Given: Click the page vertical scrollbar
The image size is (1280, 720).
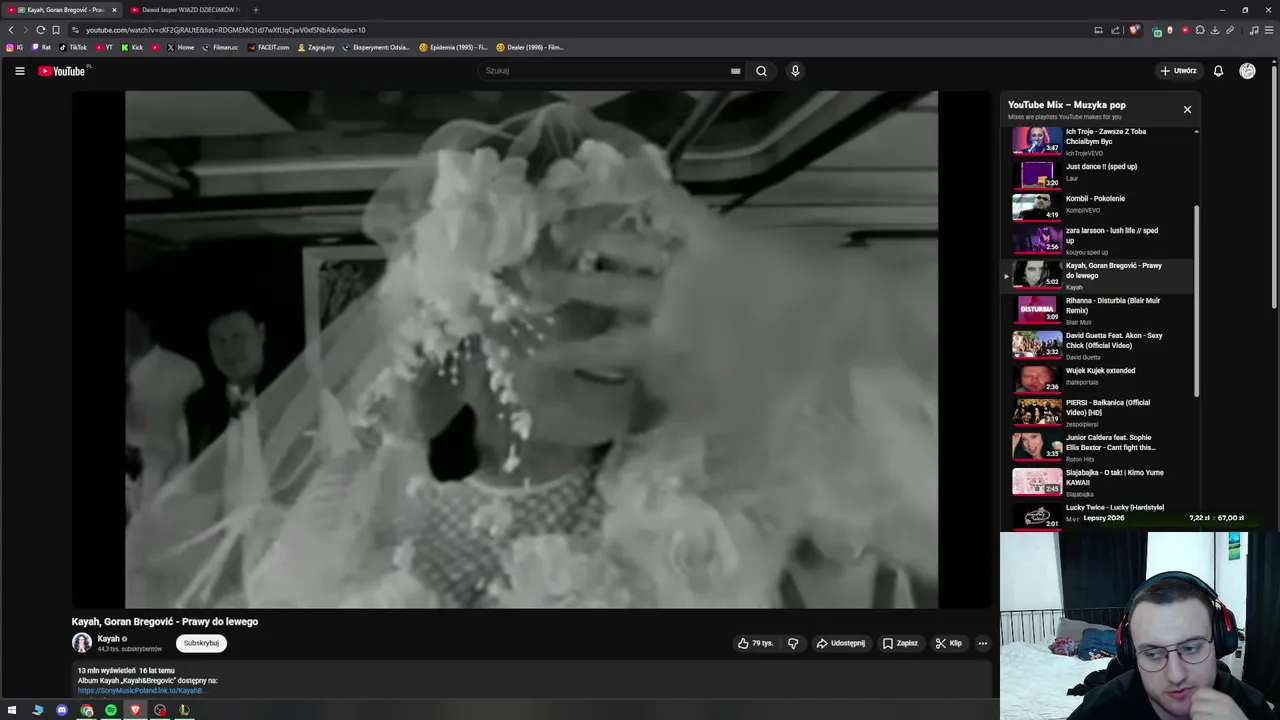Looking at the screenshot, I should (1274, 185).
